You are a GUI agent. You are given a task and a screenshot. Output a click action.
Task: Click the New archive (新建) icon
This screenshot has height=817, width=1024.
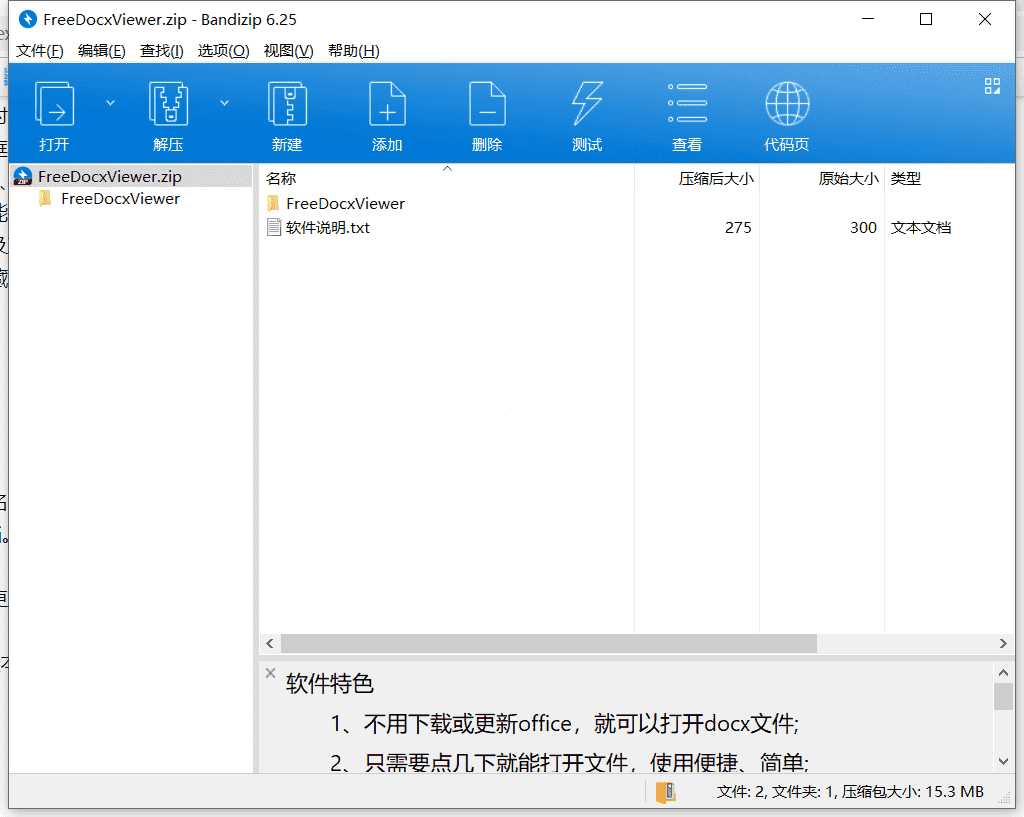click(x=287, y=104)
